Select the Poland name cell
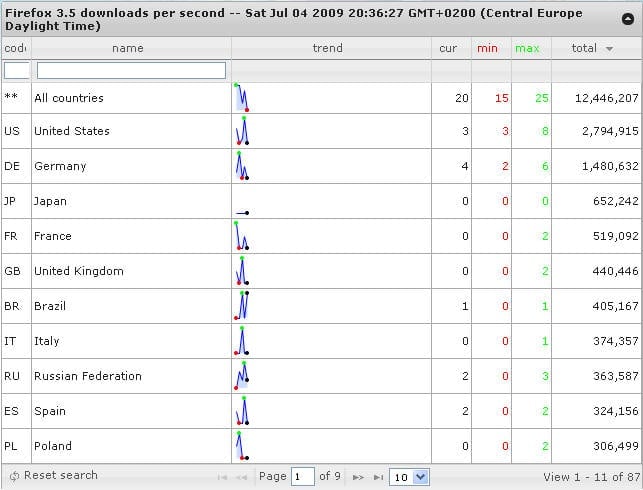643x490 pixels. [131, 446]
